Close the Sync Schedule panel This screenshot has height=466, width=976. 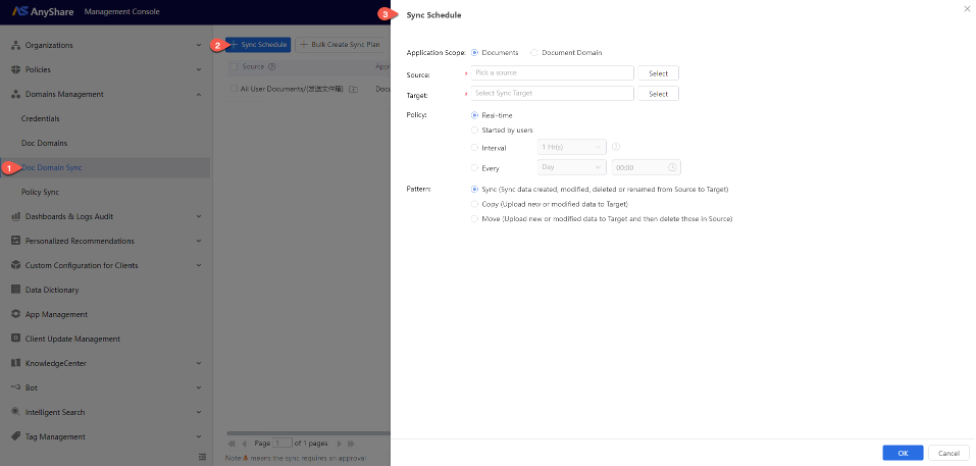[967, 9]
